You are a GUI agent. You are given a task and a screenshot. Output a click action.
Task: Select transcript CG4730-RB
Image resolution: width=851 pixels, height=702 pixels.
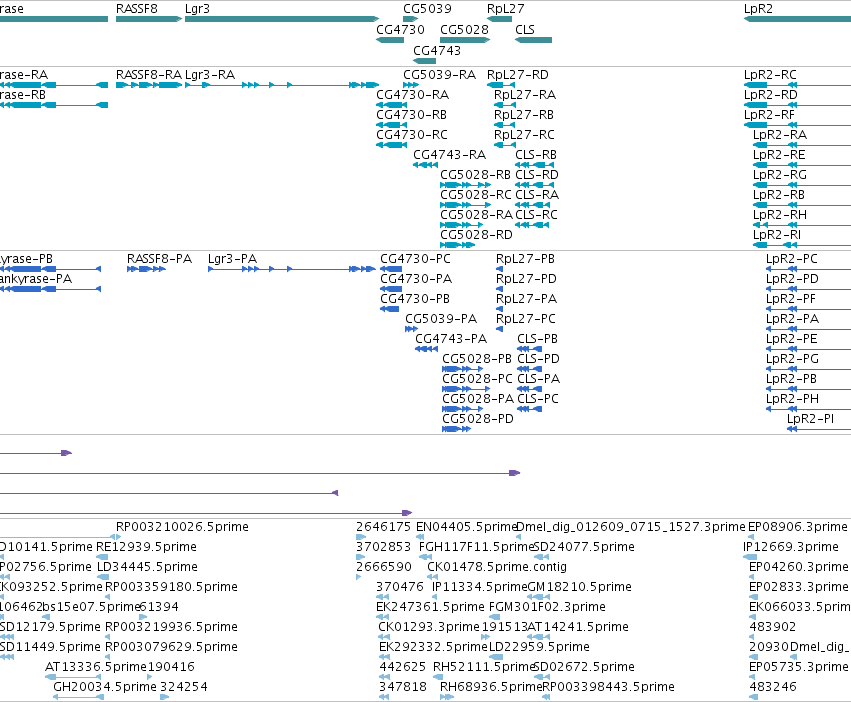(x=411, y=115)
